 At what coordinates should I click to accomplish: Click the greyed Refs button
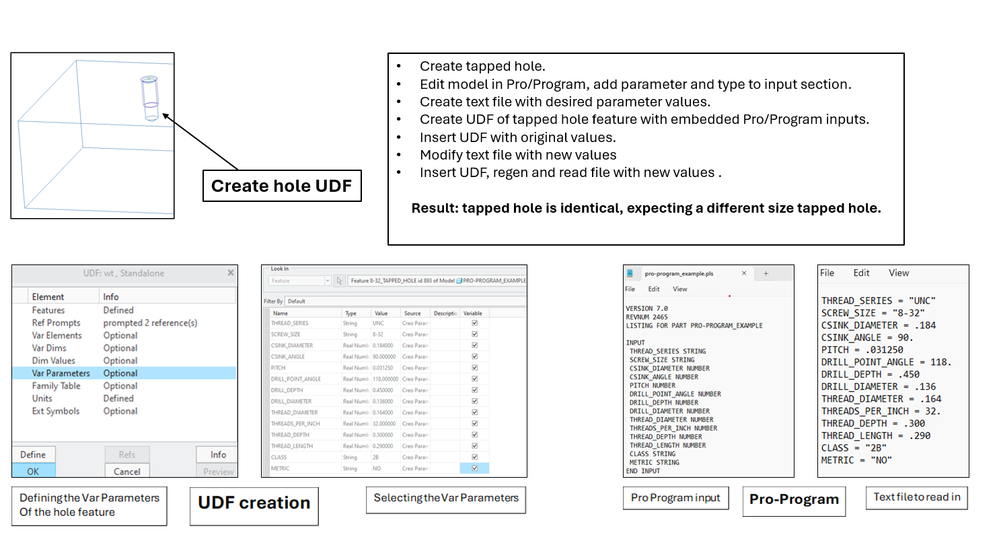pos(127,454)
